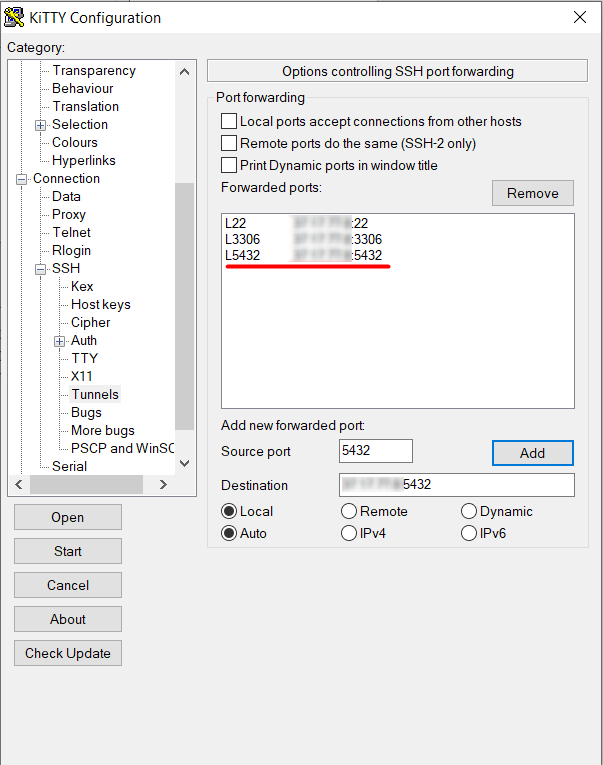Collapse the SSH tree node
Viewport: 603px width, 765px height.
point(40,269)
